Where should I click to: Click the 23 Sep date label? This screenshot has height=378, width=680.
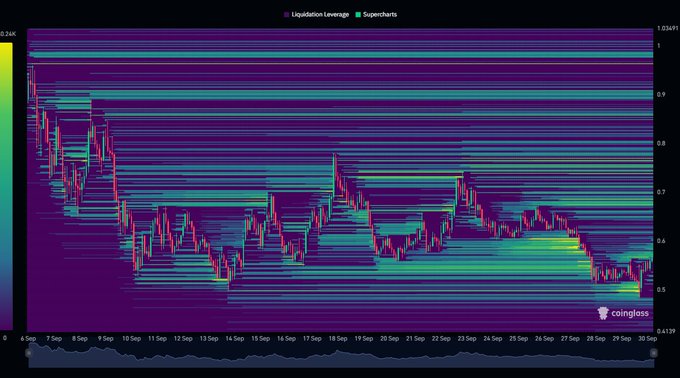467,339
